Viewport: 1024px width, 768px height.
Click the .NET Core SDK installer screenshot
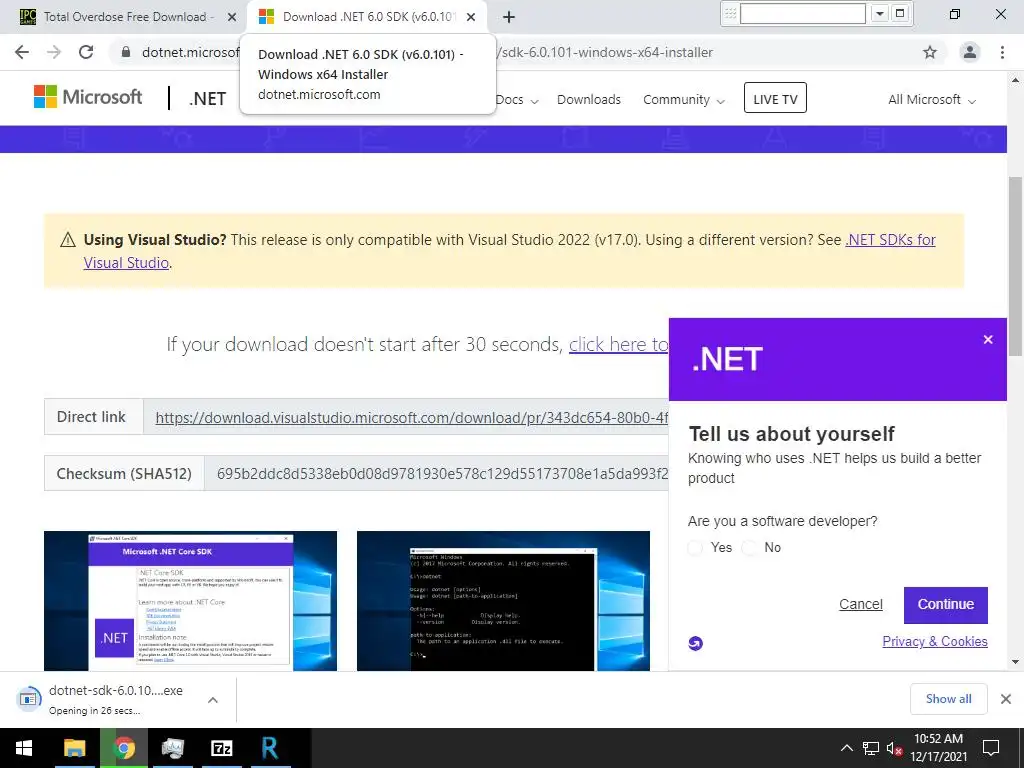[x=190, y=601]
